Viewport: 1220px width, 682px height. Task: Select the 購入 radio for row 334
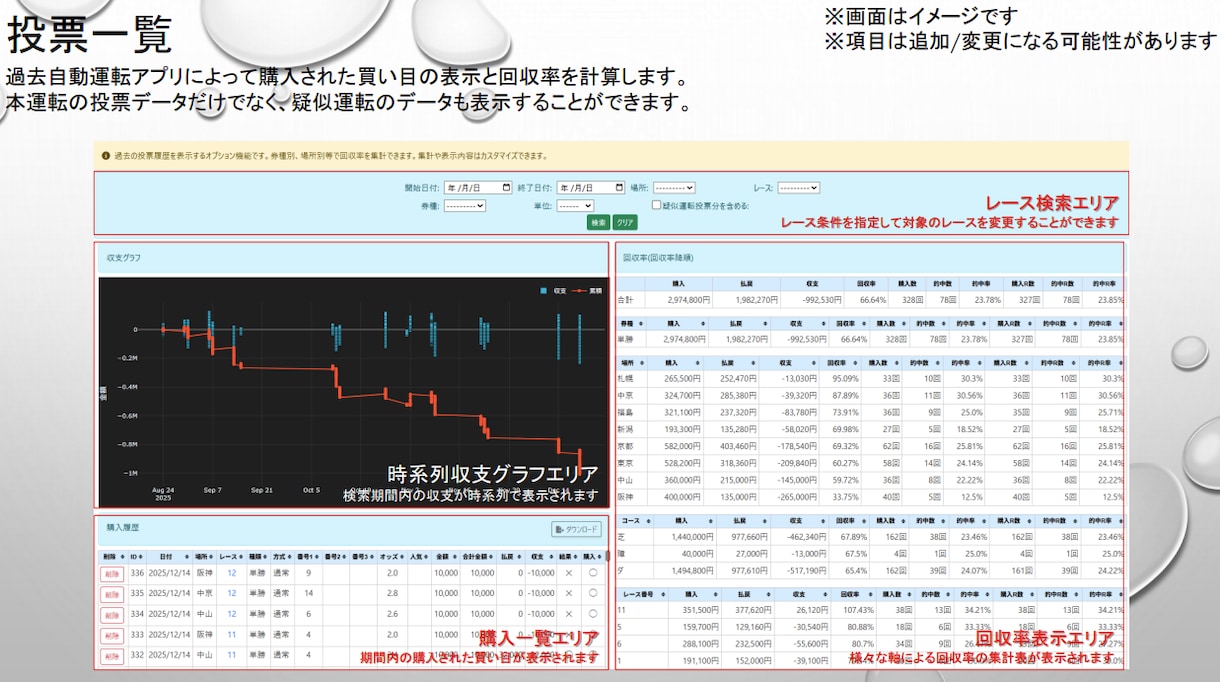pyautogui.click(x=593, y=614)
